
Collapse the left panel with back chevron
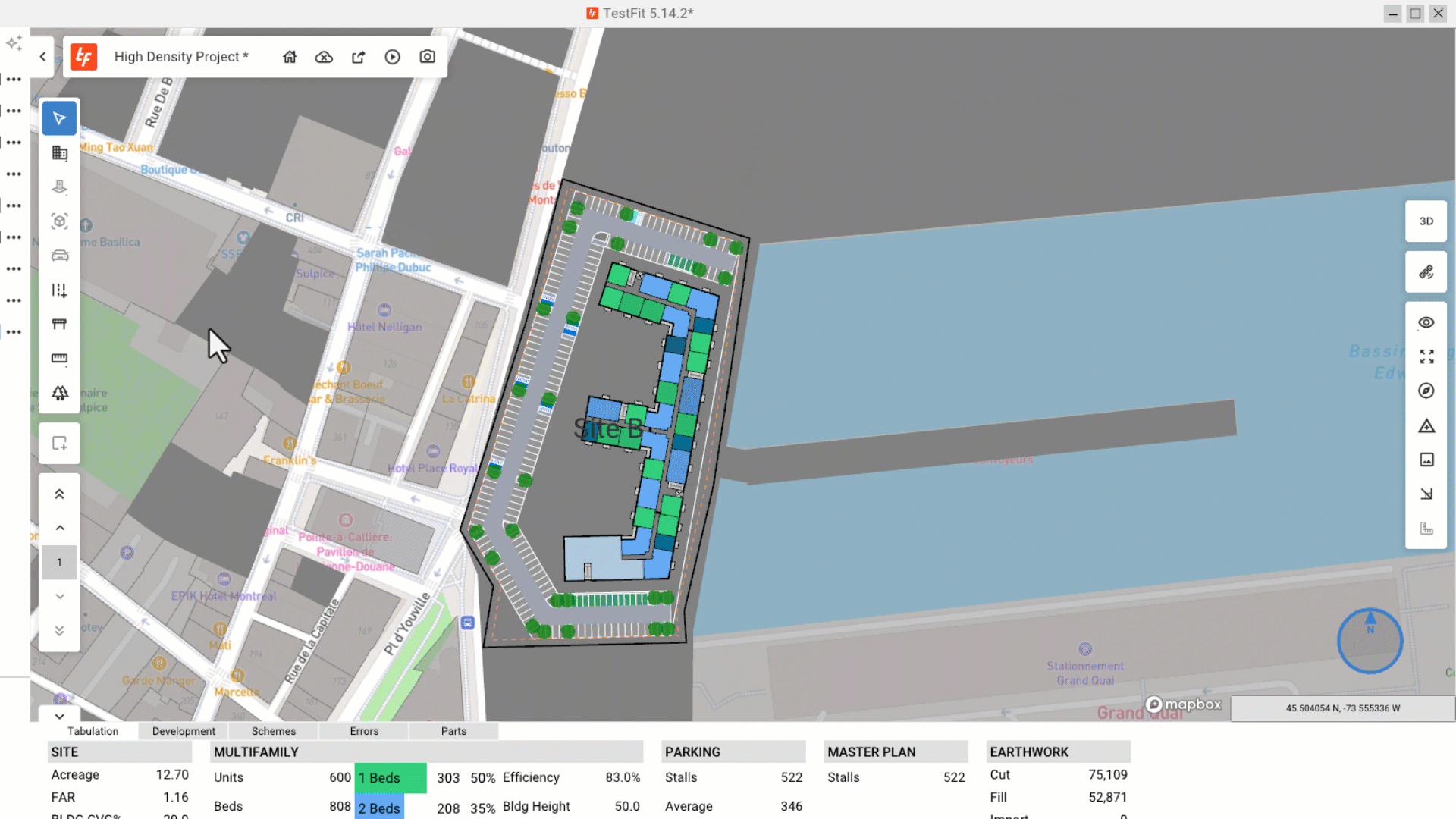click(42, 57)
